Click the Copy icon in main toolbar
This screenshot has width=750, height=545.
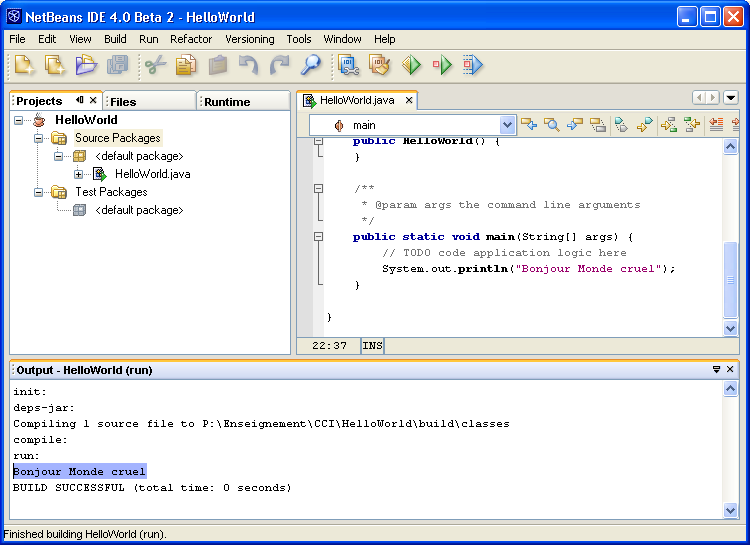point(186,65)
